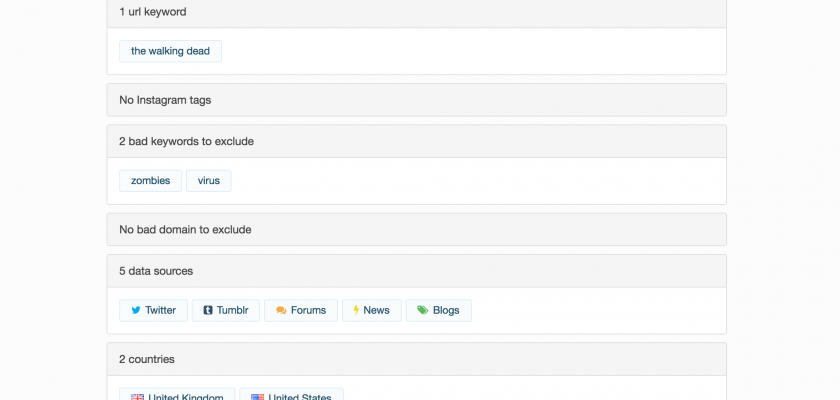The image size is (840, 400).
Task: Choose the Tumblr text label
Action: (x=232, y=310)
